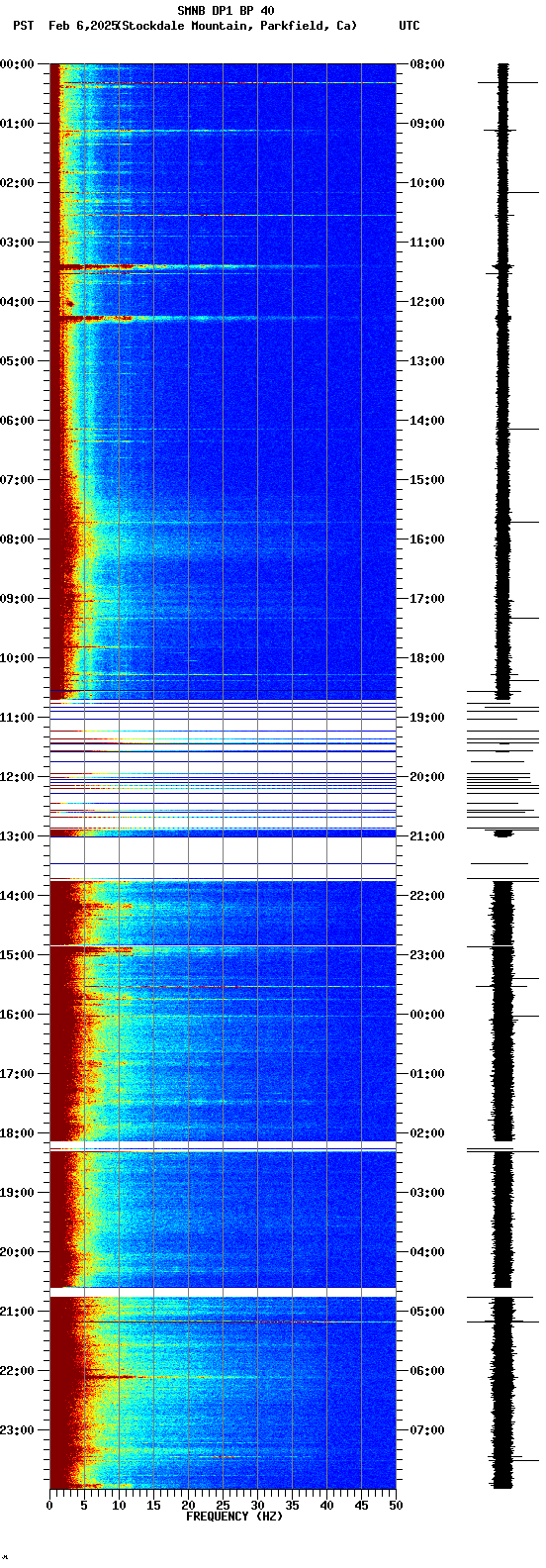Select UTC axis time label 04:00
Screen dimensions: 546x1568
coord(427,1252)
